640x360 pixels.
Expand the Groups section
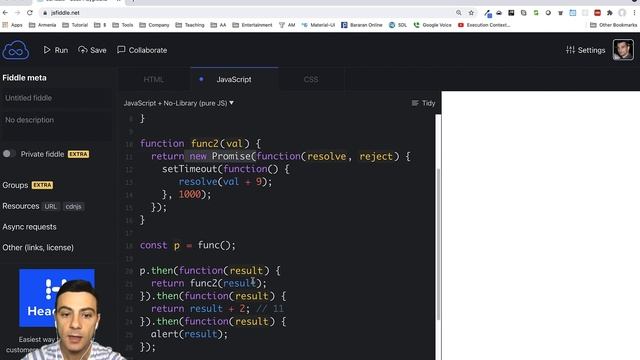click(x=15, y=185)
